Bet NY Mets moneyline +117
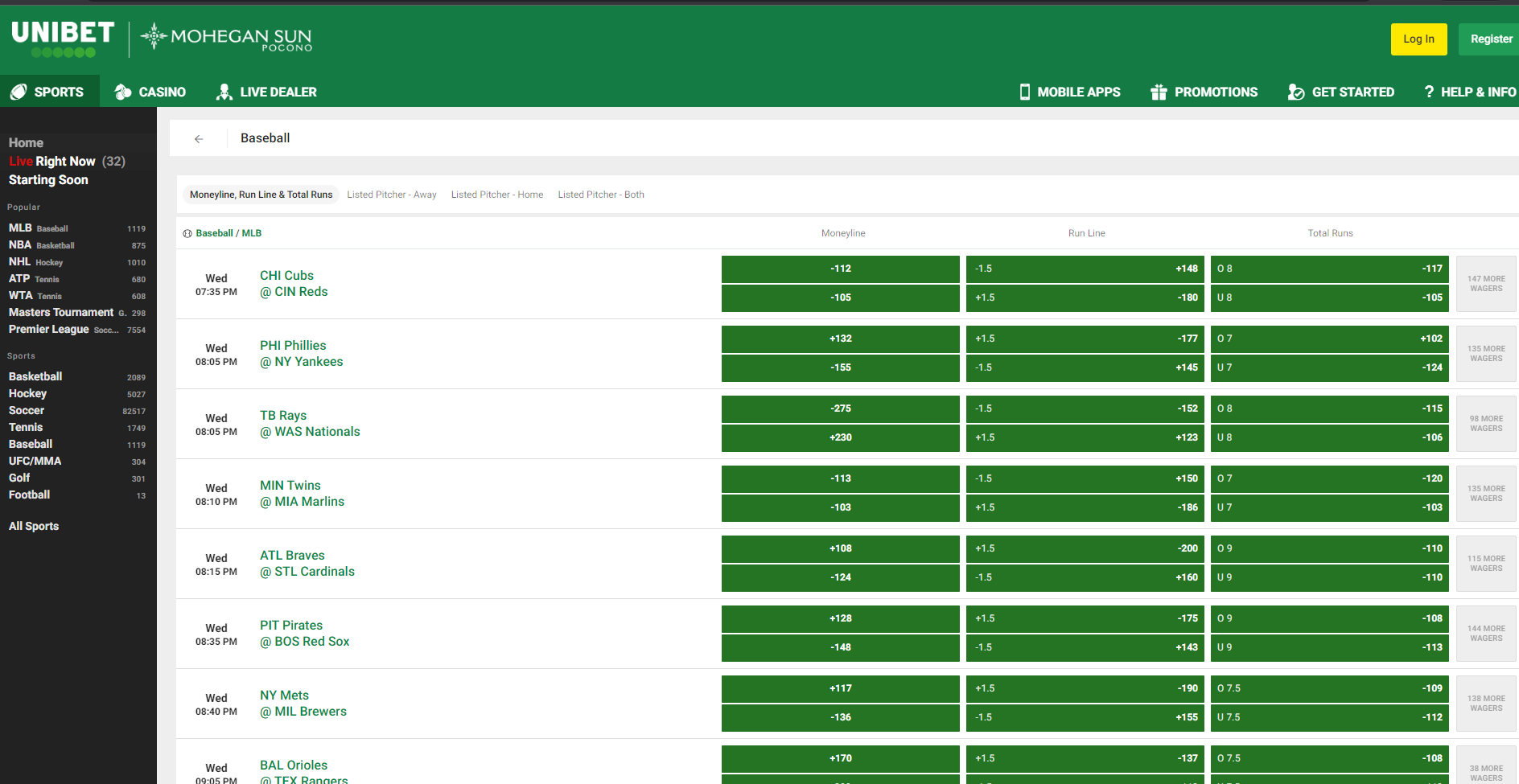The height and width of the screenshot is (784, 1519). [841, 688]
